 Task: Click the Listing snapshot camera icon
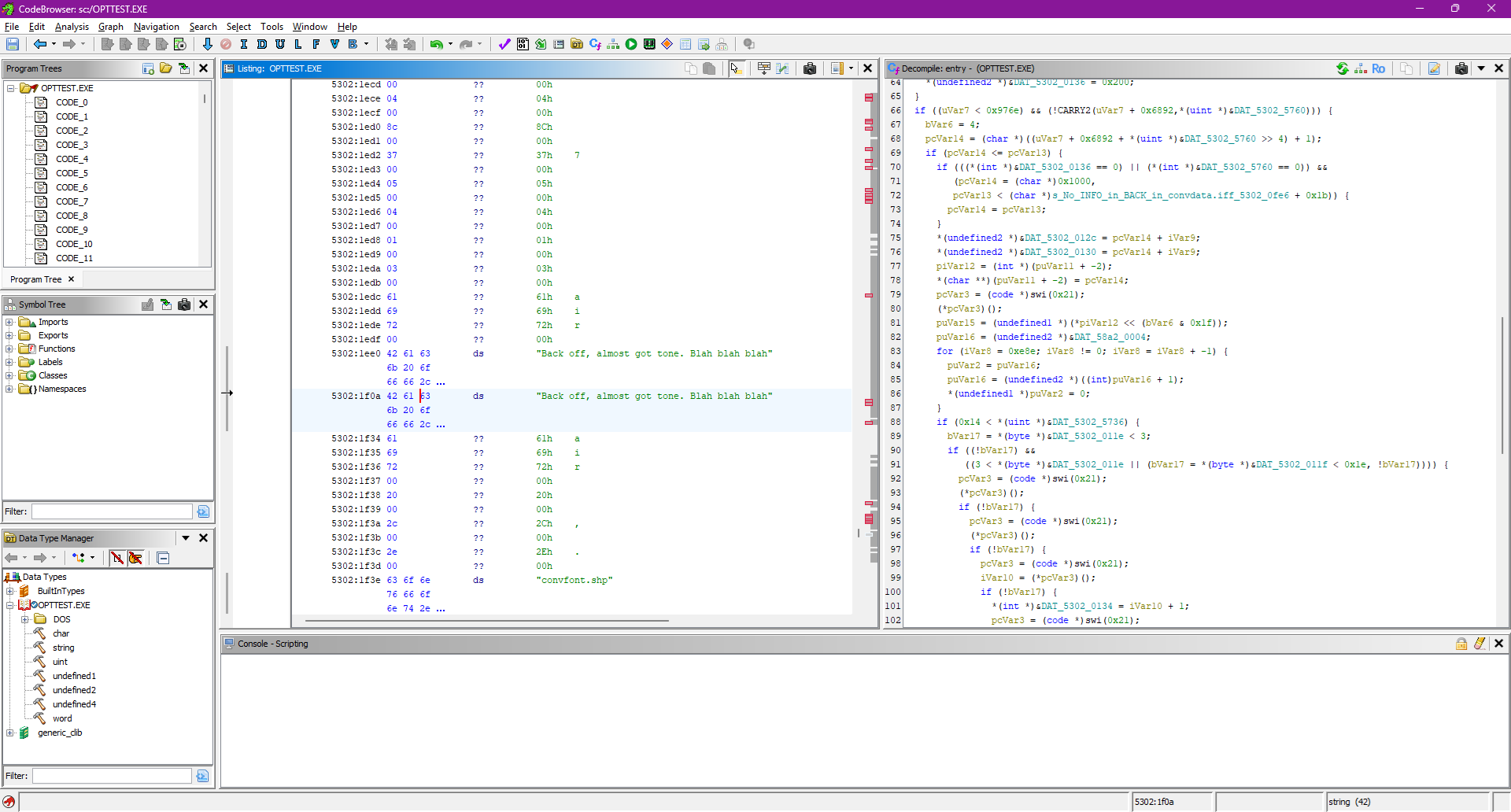(x=810, y=68)
